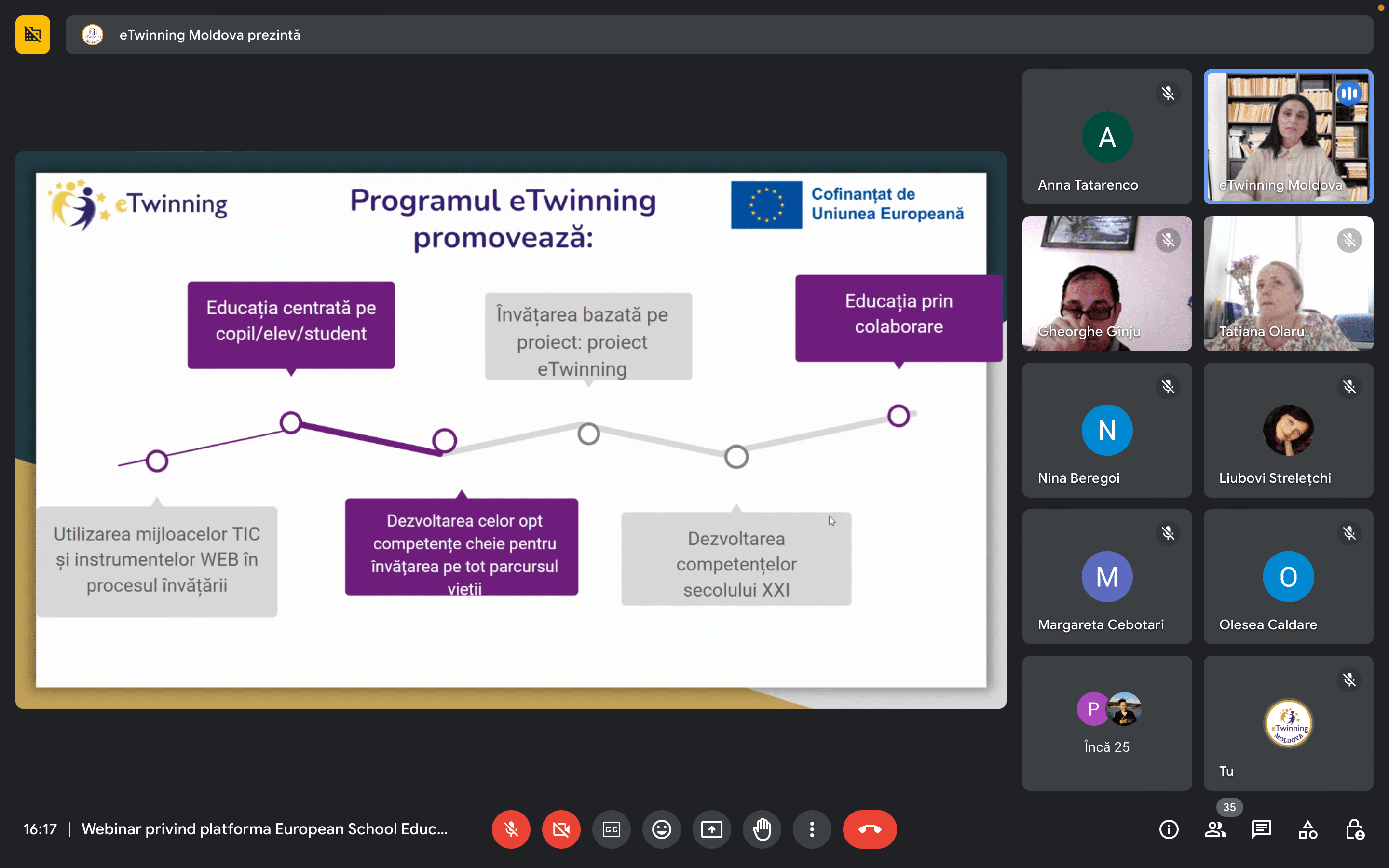
Task: Show the participants list
Action: [1215, 829]
